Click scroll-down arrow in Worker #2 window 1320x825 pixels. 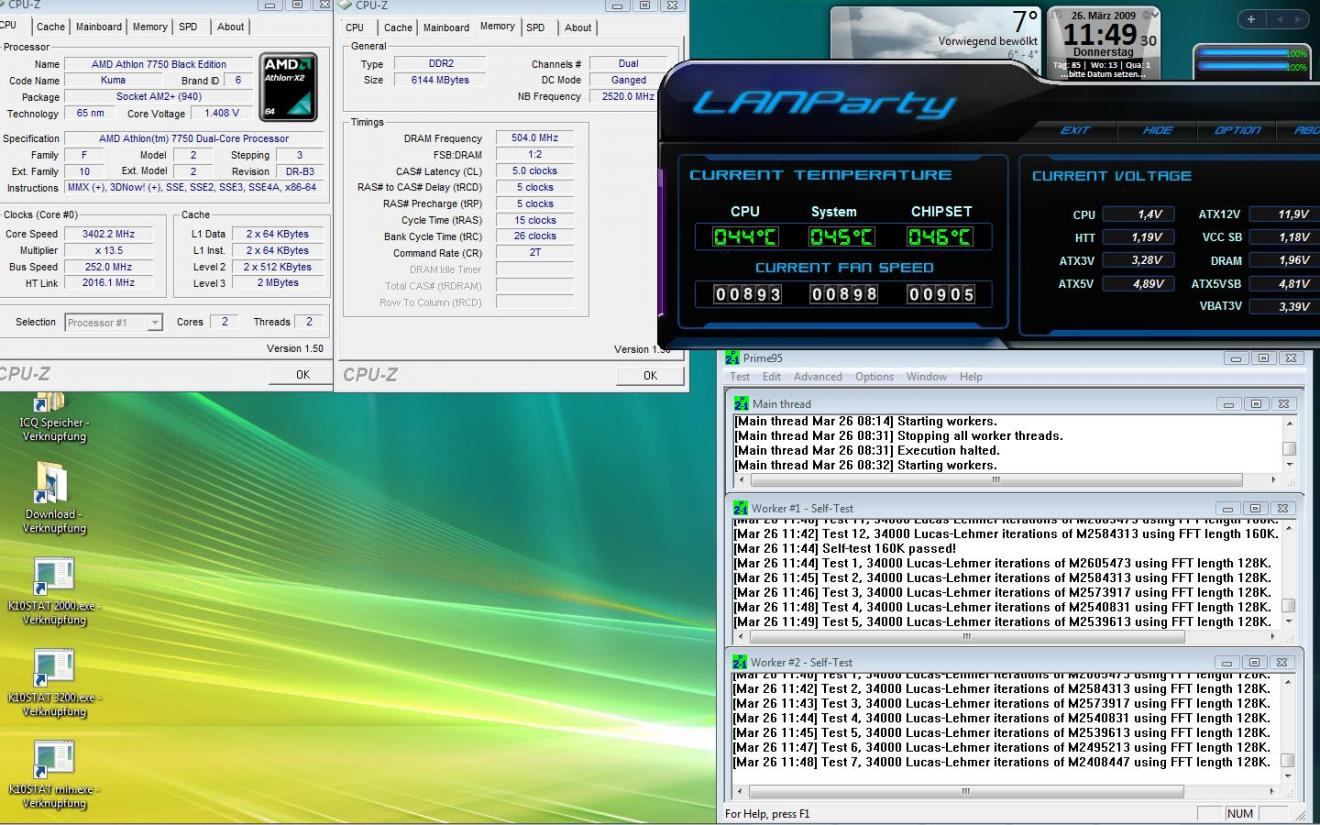(x=1289, y=776)
